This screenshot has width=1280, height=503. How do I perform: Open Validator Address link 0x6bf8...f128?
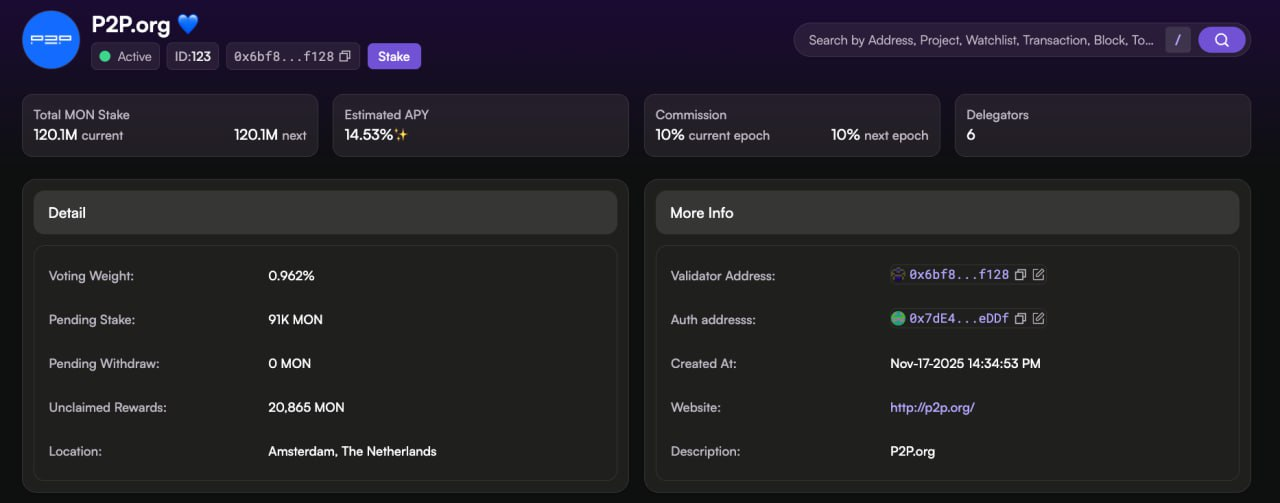tap(959, 275)
